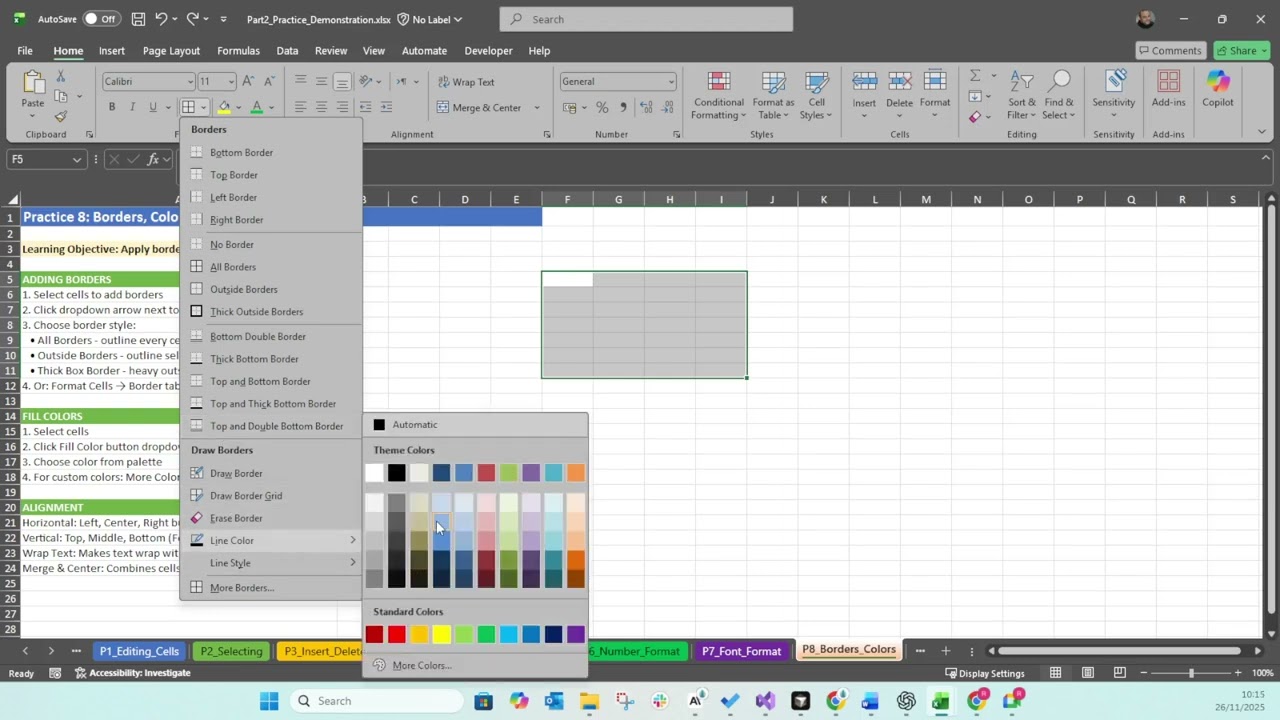Image resolution: width=1280 pixels, height=720 pixels.
Task: Click the AutoSum sigma icon
Action: (x=975, y=77)
